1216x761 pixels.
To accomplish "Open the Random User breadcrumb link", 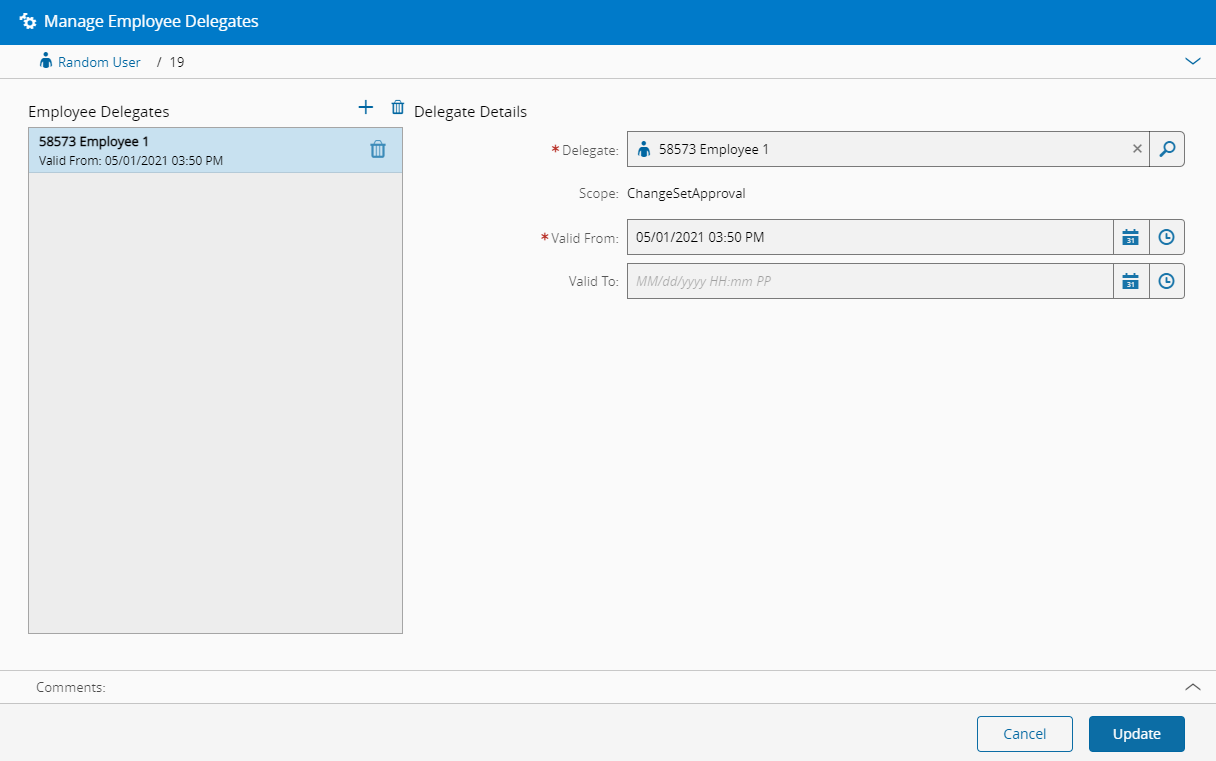I will pyautogui.click(x=98, y=62).
